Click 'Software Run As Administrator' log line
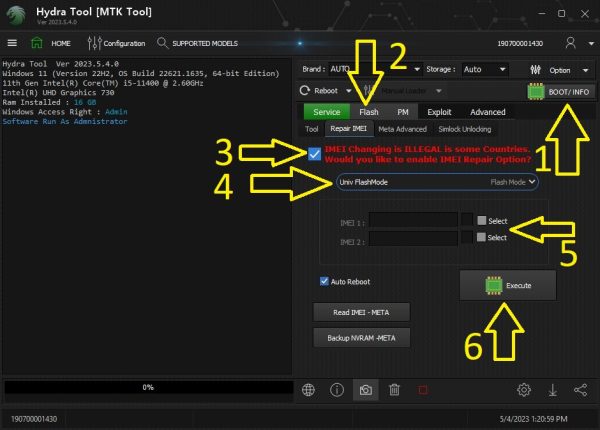 [65, 121]
